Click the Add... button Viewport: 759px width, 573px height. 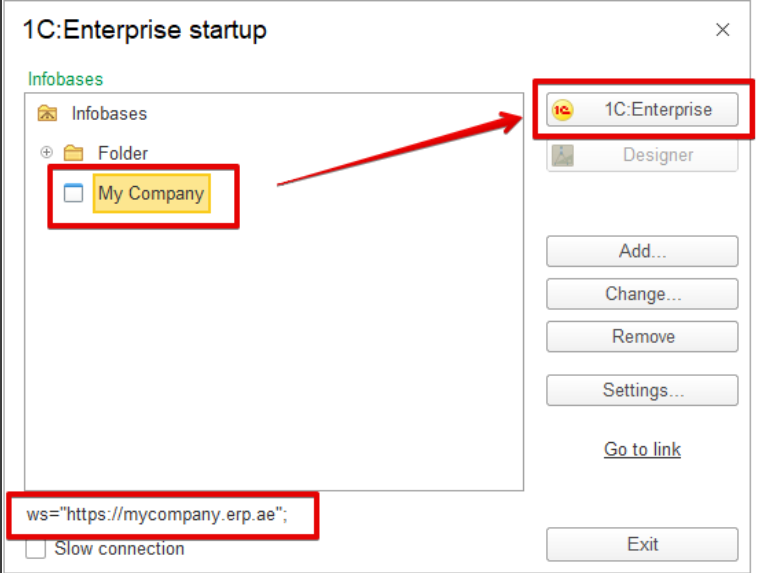[x=642, y=251]
